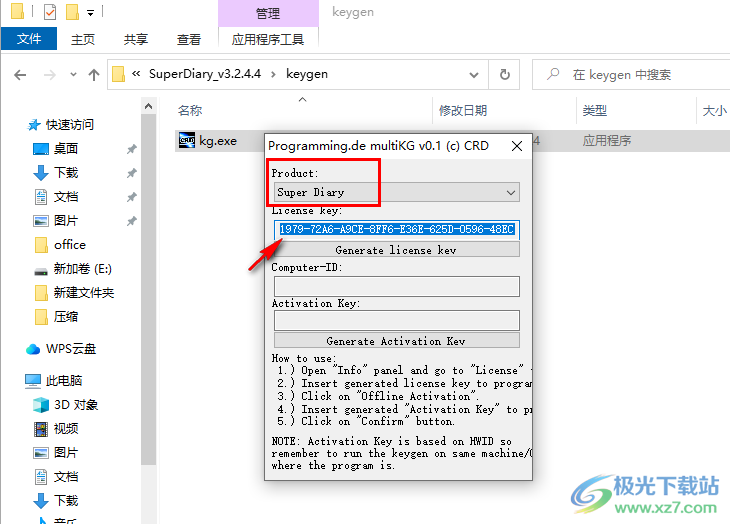
Task: Select 快速访问 in the navigation pane
Action: pos(69,125)
